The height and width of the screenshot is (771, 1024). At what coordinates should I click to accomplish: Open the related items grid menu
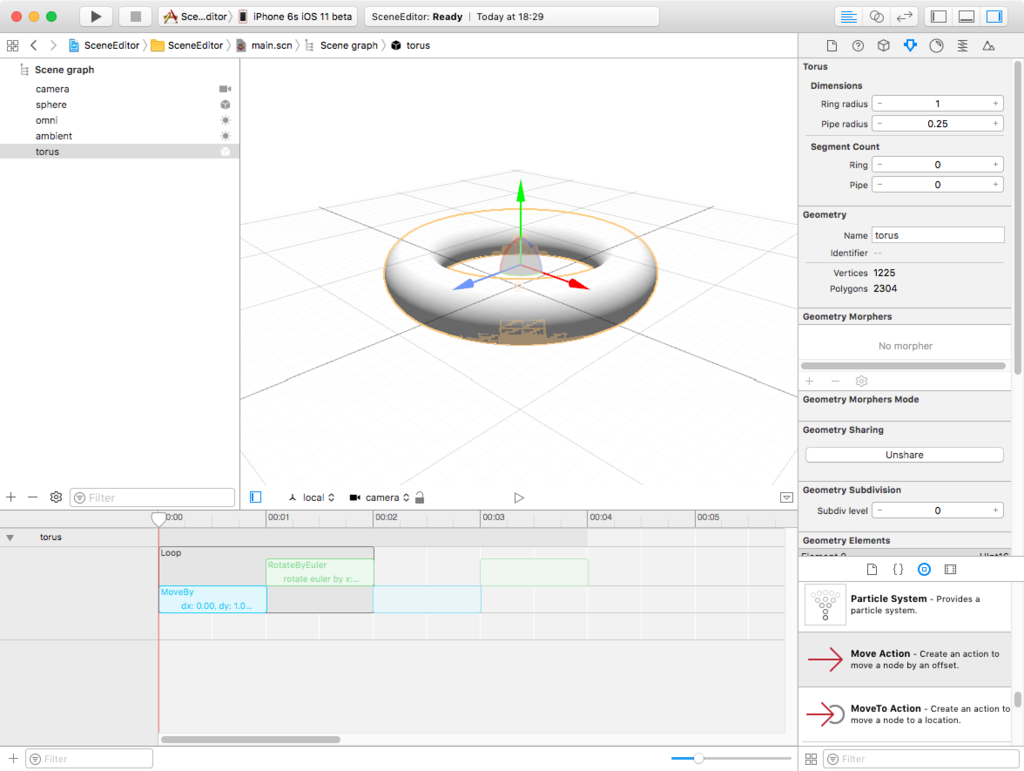pyautogui.click(x=12, y=45)
